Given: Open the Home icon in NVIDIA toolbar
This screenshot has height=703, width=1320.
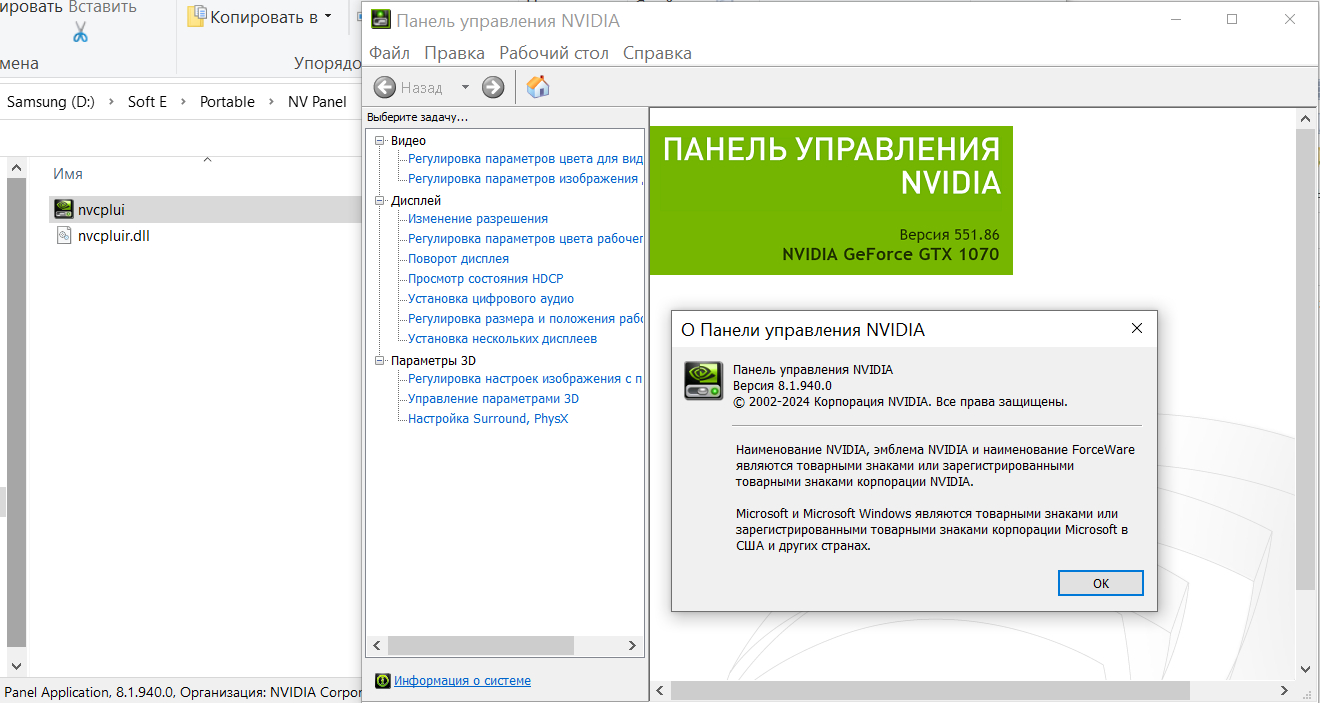Looking at the screenshot, I should (x=538, y=87).
